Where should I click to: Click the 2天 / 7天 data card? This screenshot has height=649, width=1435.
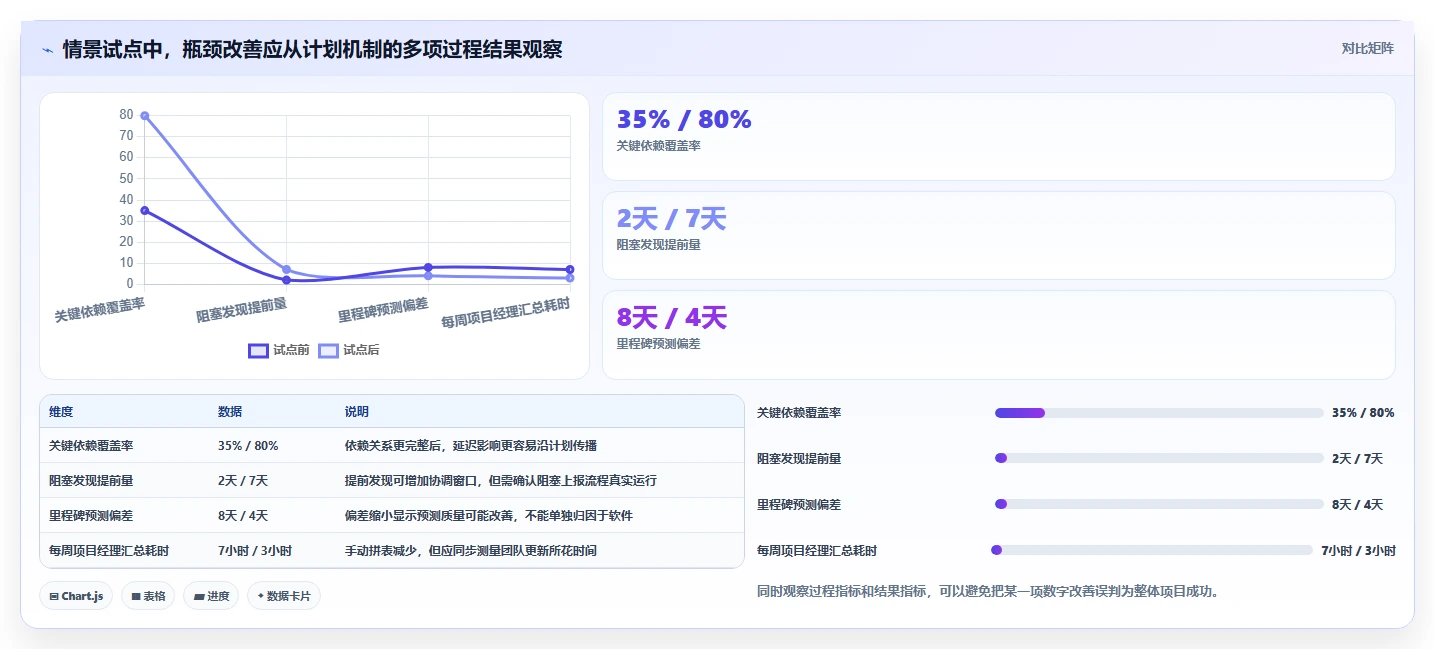point(998,235)
